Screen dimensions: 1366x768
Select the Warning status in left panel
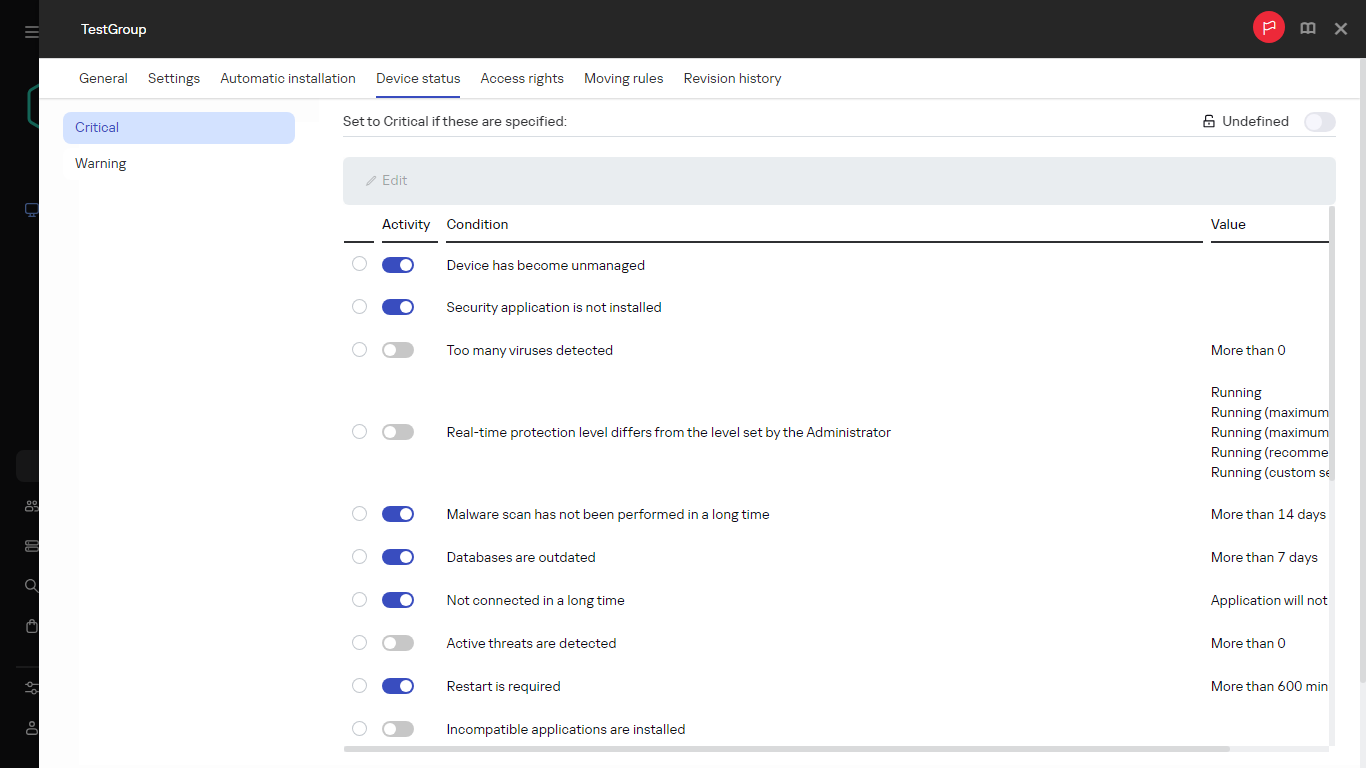(x=100, y=163)
